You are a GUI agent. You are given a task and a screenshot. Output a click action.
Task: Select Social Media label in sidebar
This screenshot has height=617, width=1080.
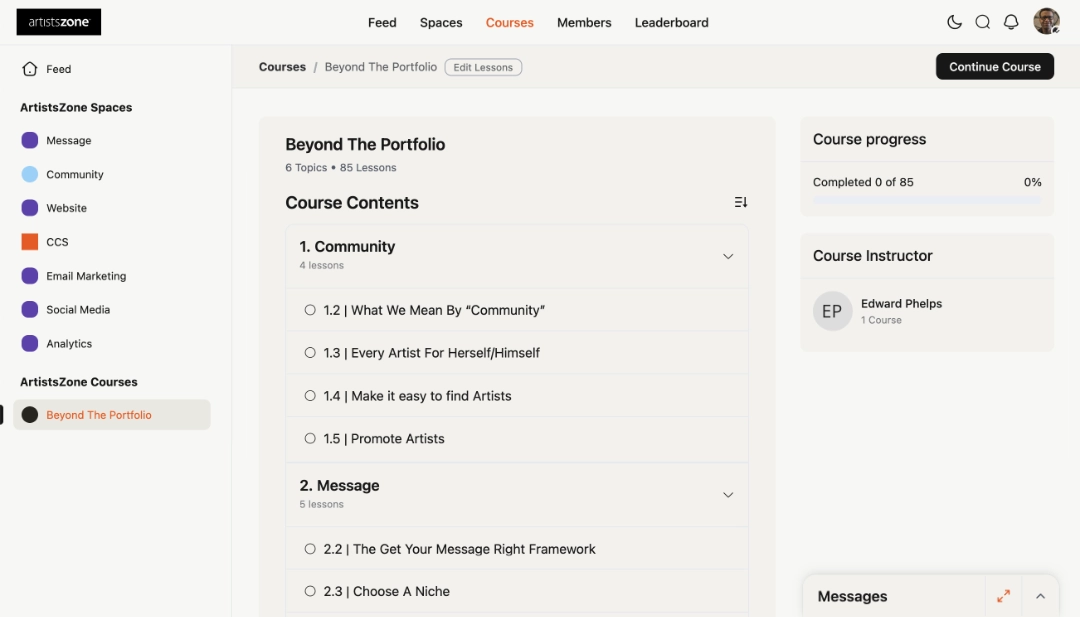coord(78,309)
